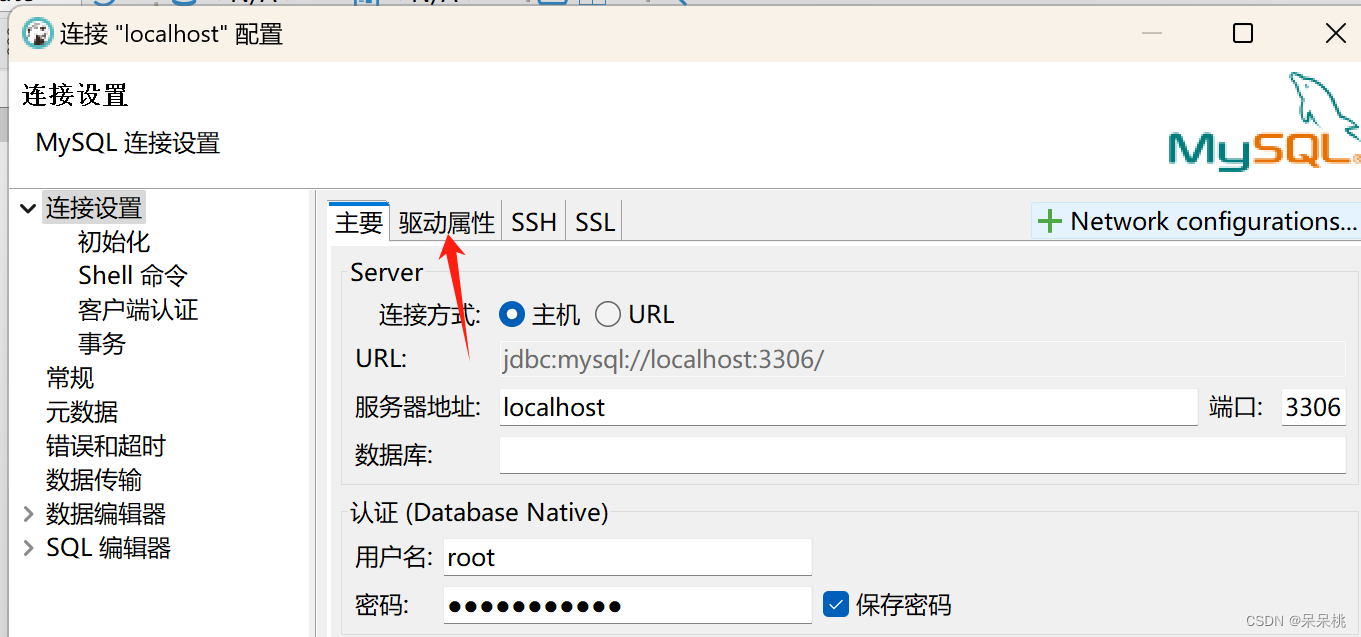Collapse the 连接设置 tree node
The width and height of the screenshot is (1361, 637).
(x=28, y=208)
